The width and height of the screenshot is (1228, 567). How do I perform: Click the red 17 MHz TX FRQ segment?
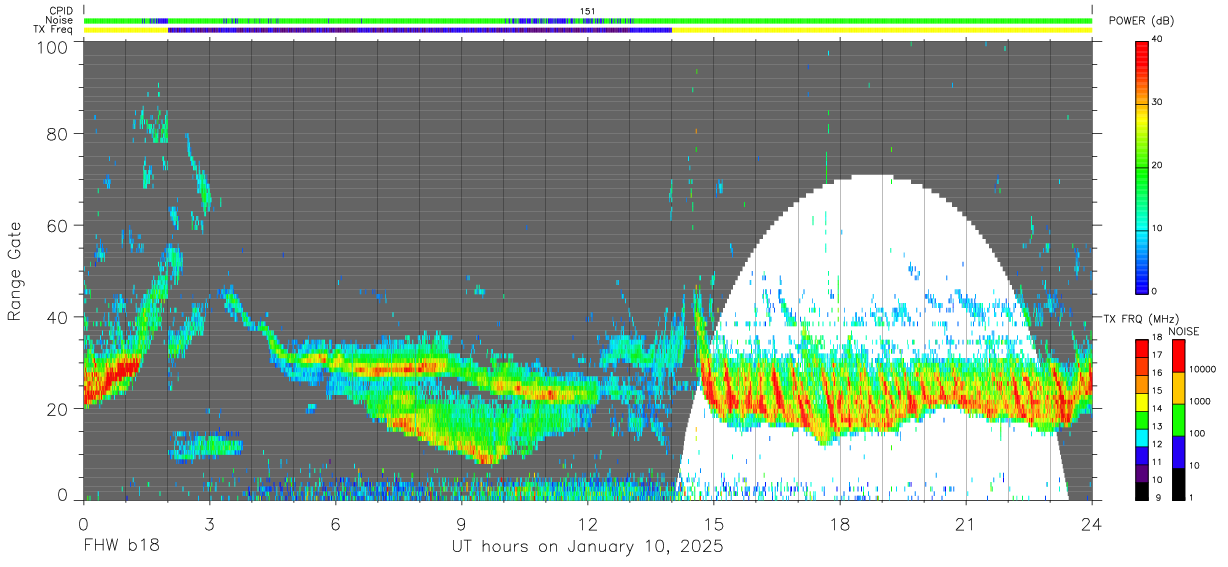1142,349
